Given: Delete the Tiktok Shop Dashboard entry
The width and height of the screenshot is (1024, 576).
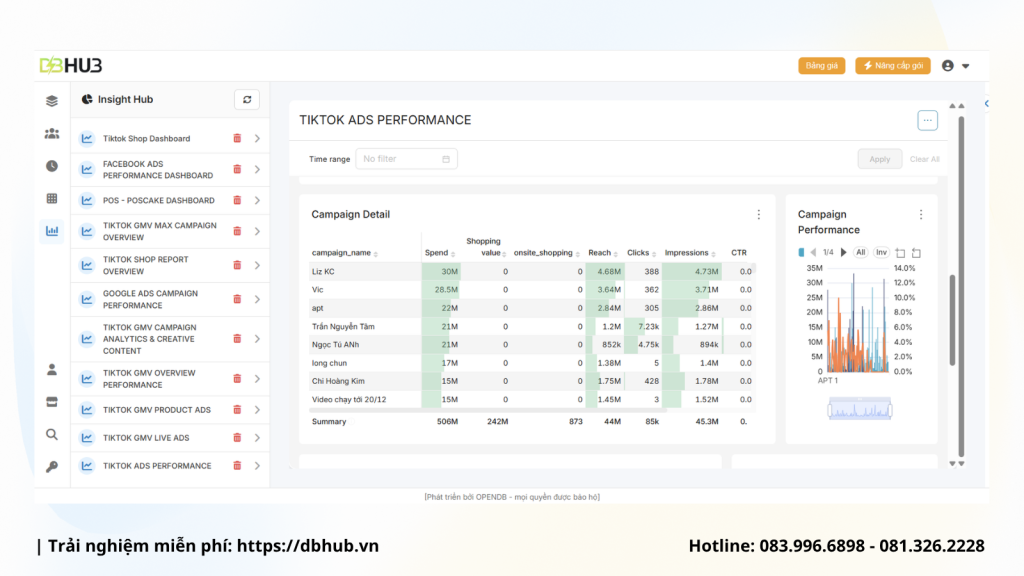Looking at the screenshot, I should point(237,138).
